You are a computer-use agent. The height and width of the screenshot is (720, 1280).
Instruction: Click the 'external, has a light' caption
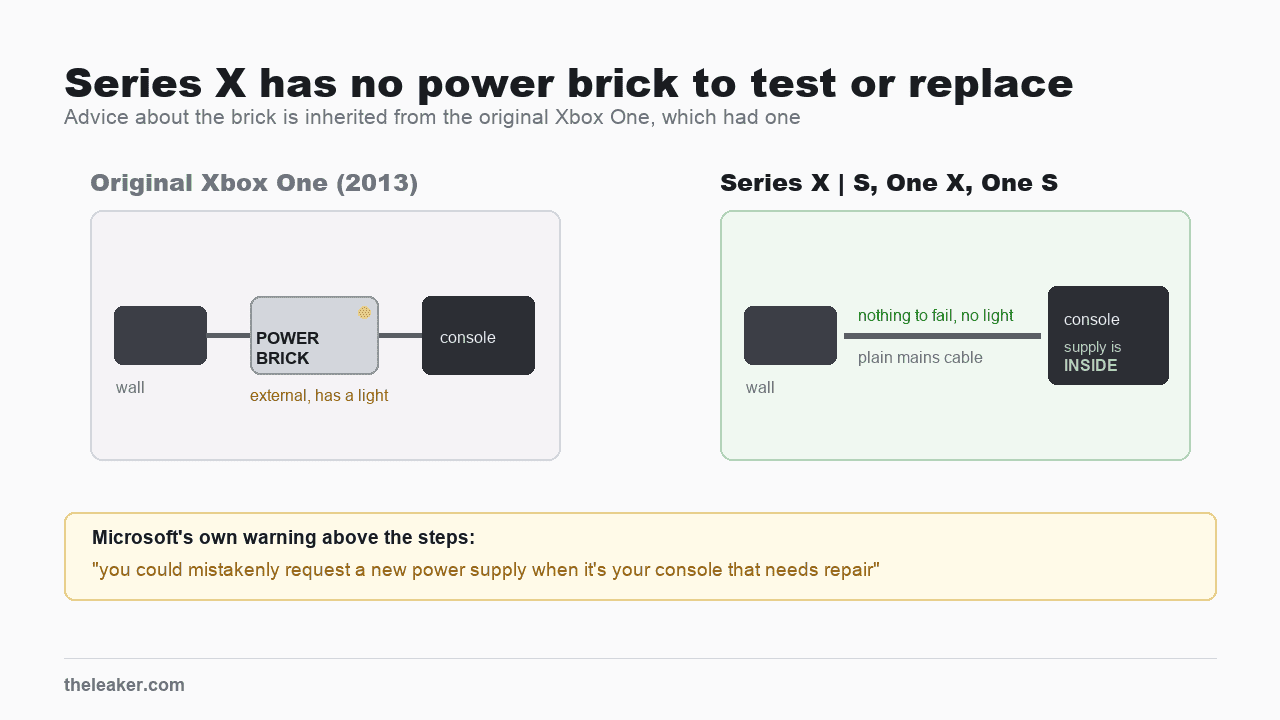point(319,396)
